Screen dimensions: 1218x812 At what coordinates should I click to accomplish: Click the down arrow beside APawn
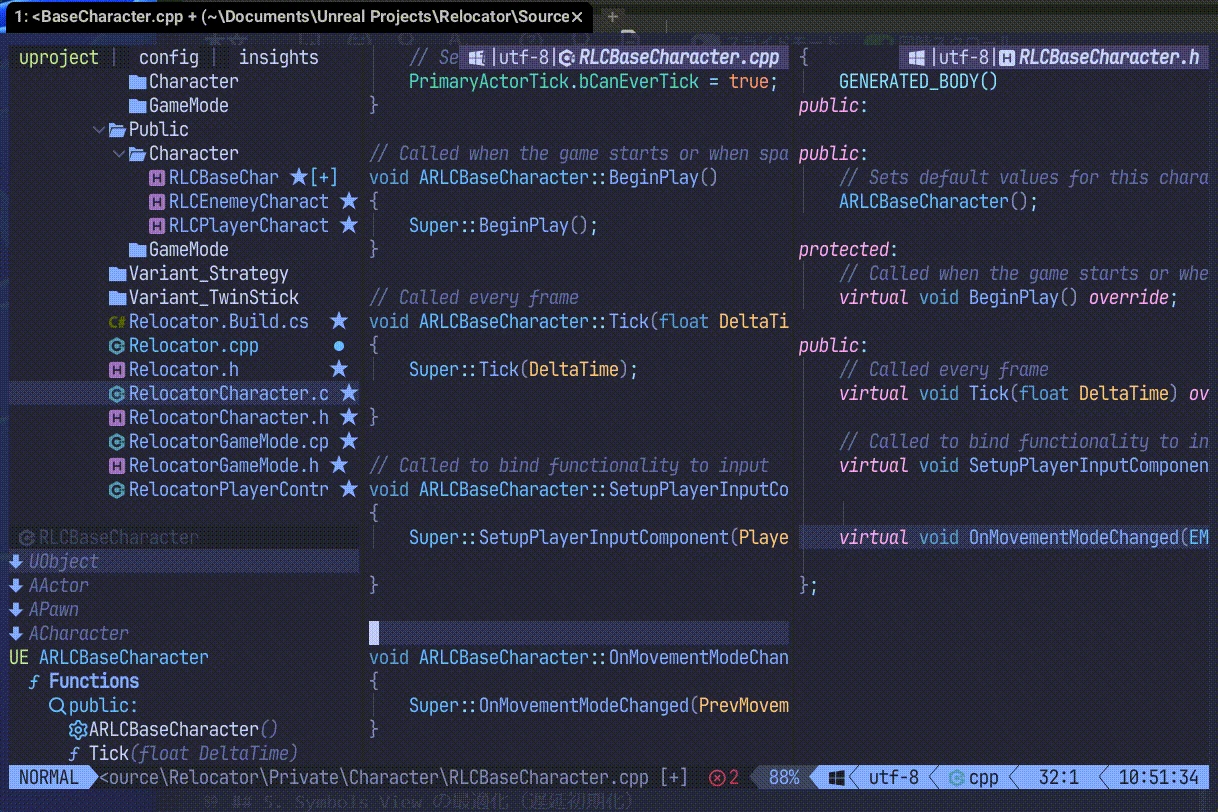[16, 609]
